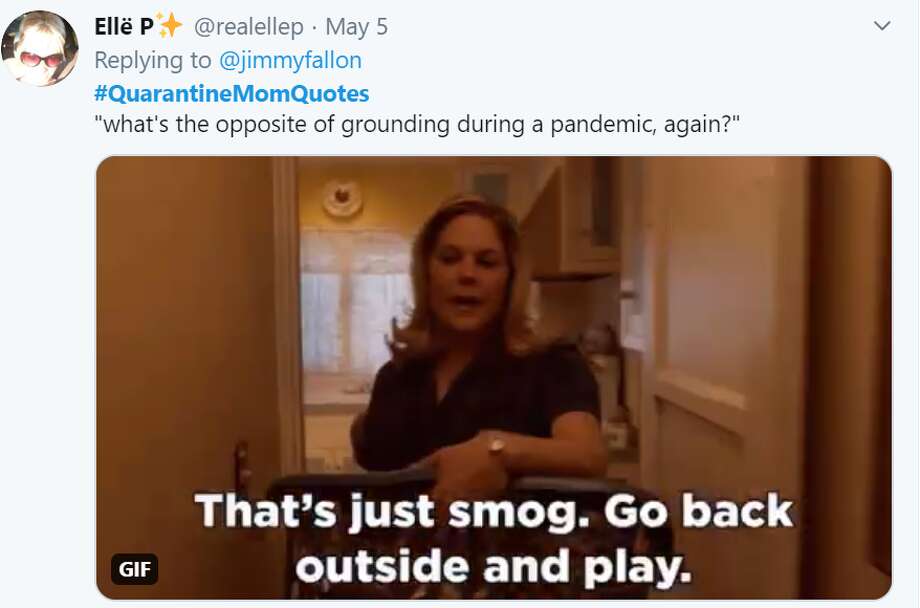Screen dimensions: 920x608
Task: Open the @realellep handle profile
Action: click(x=249, y=26)
